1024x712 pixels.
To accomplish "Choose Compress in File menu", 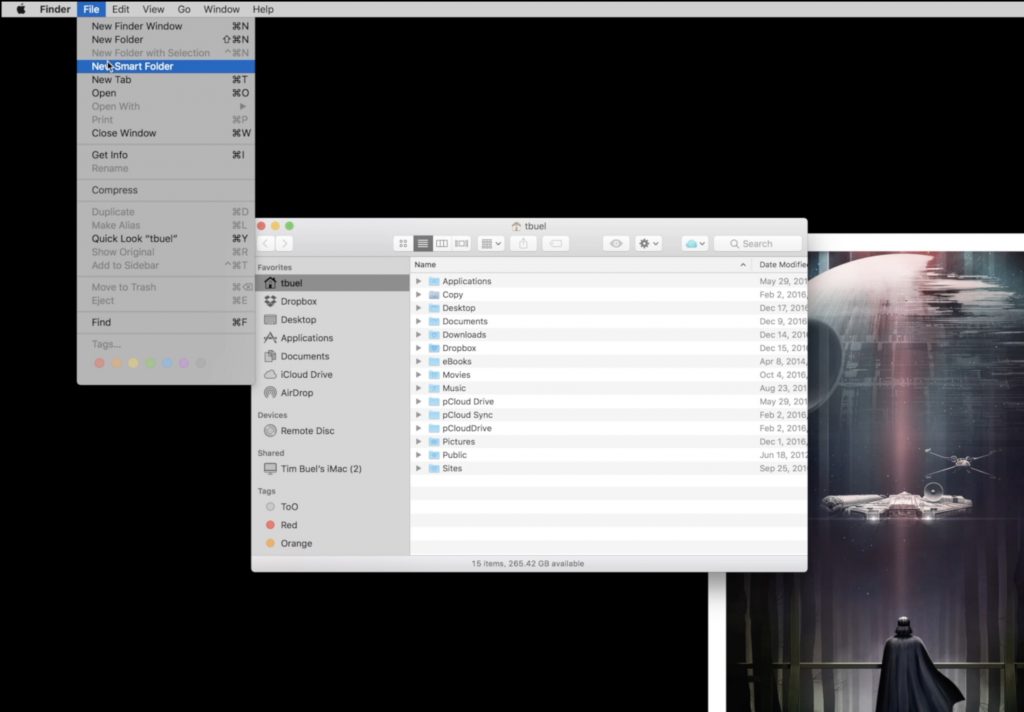I will (166, 190).
